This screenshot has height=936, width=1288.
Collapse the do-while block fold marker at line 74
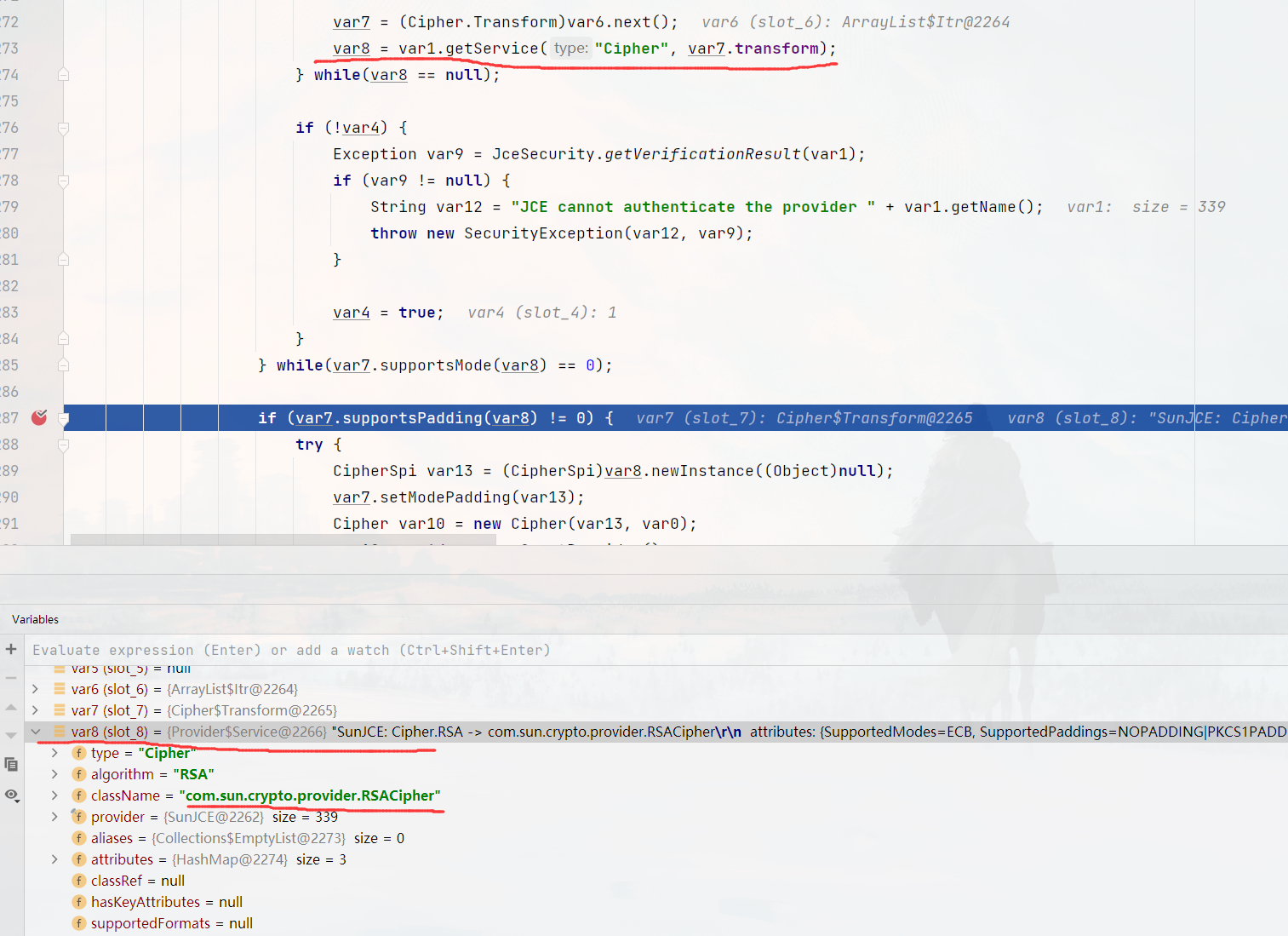pyautogui.click(x=63, y=75)
